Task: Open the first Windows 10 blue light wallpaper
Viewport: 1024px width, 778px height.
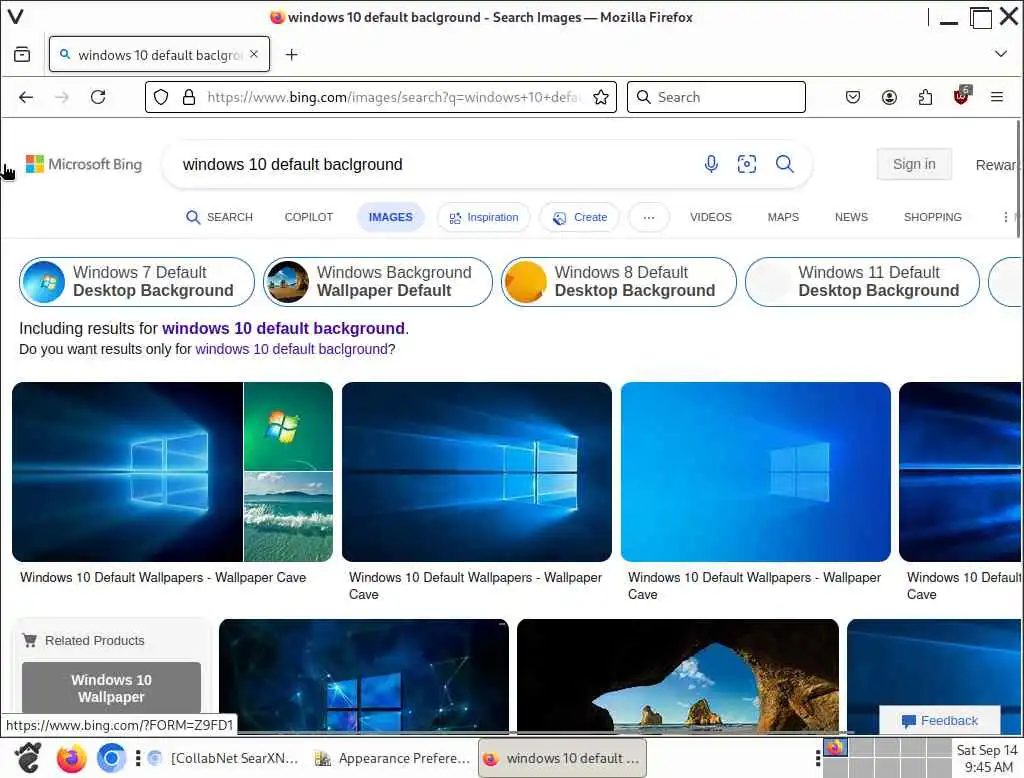Action: click(127, 472)
